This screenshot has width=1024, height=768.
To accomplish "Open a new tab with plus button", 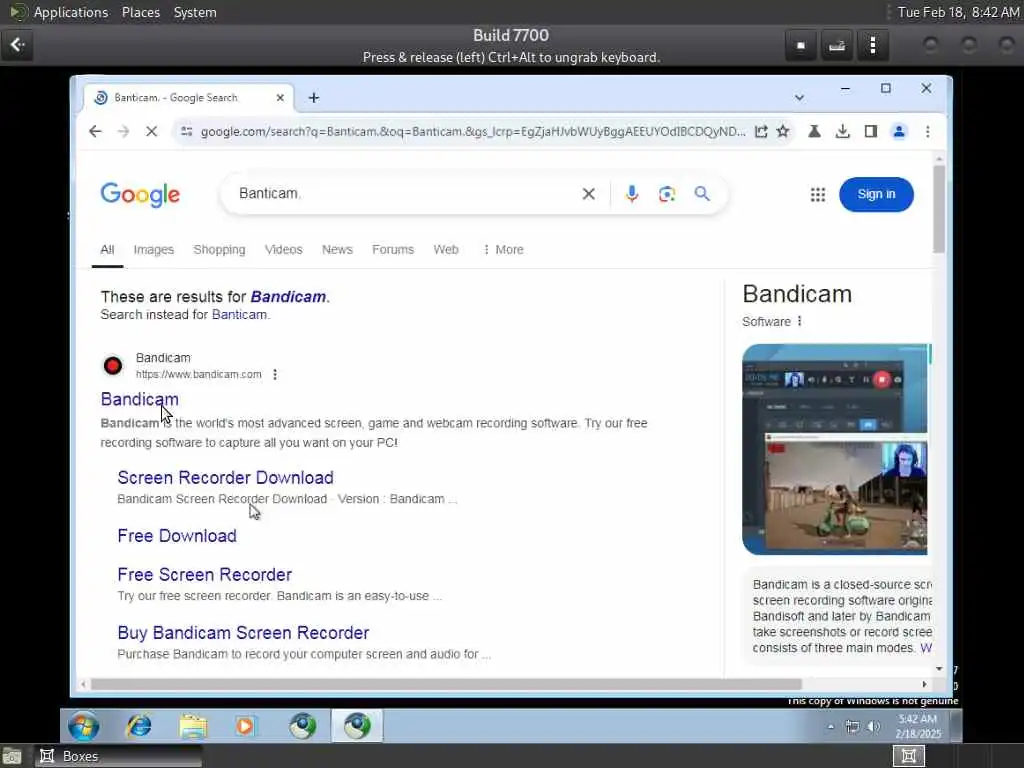I will (314, 97).
